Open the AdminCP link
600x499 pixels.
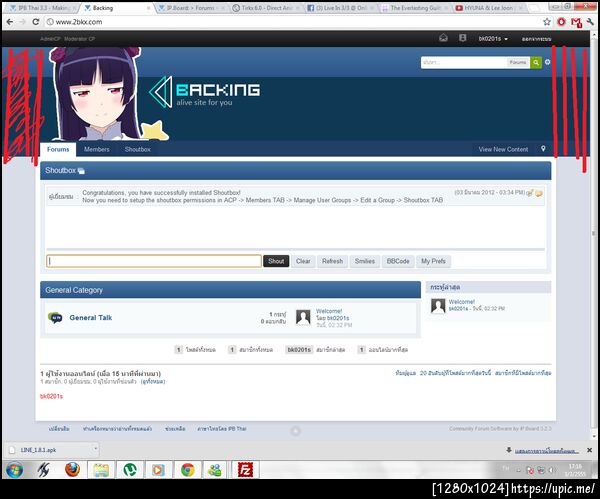[x=51, y=39]
